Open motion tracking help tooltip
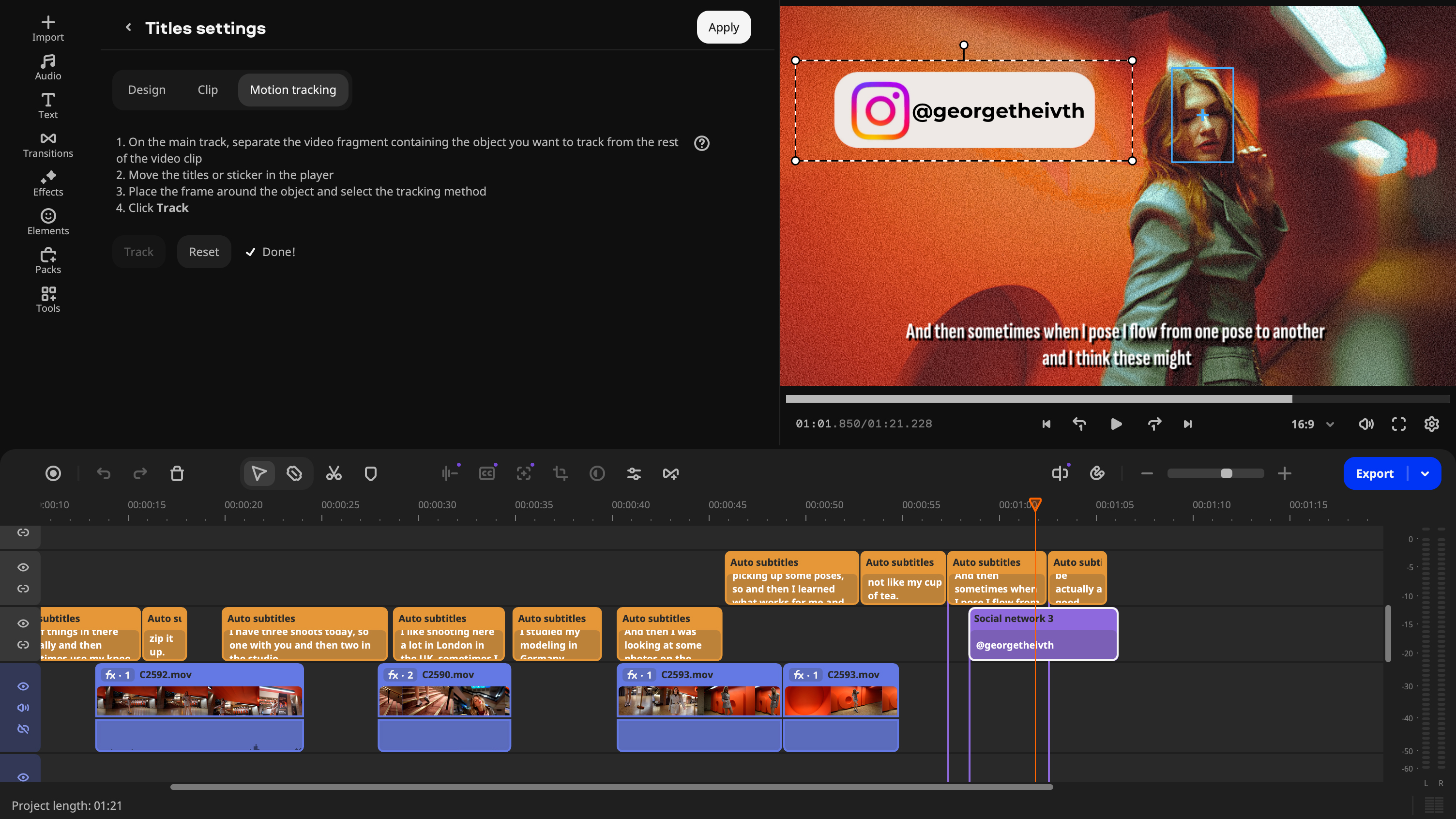The width and height of the screenshot is (1456, 819). coord(701,143)
